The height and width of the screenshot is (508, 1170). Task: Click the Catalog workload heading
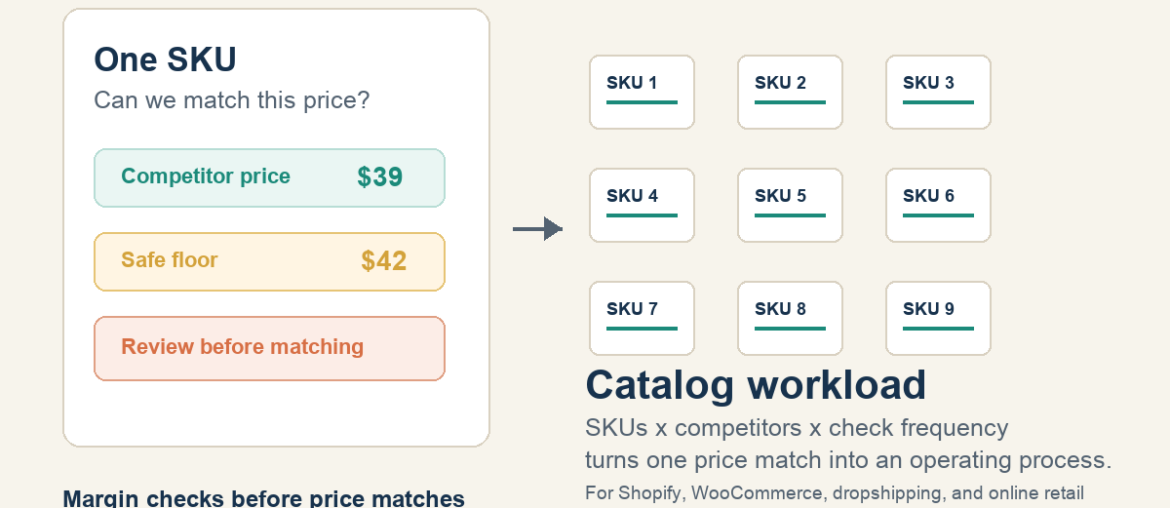click(x=756, y=386)
